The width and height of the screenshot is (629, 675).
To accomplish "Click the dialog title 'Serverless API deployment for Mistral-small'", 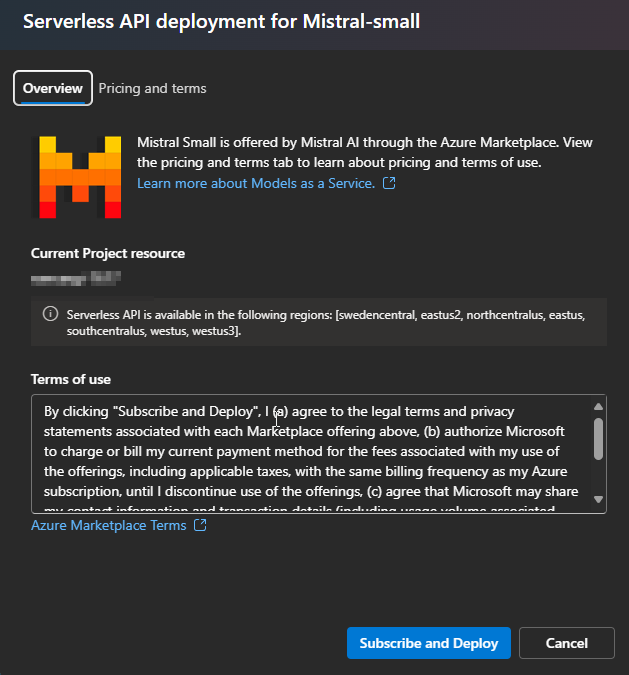I will pyautogui.click(x=221, y=22).
